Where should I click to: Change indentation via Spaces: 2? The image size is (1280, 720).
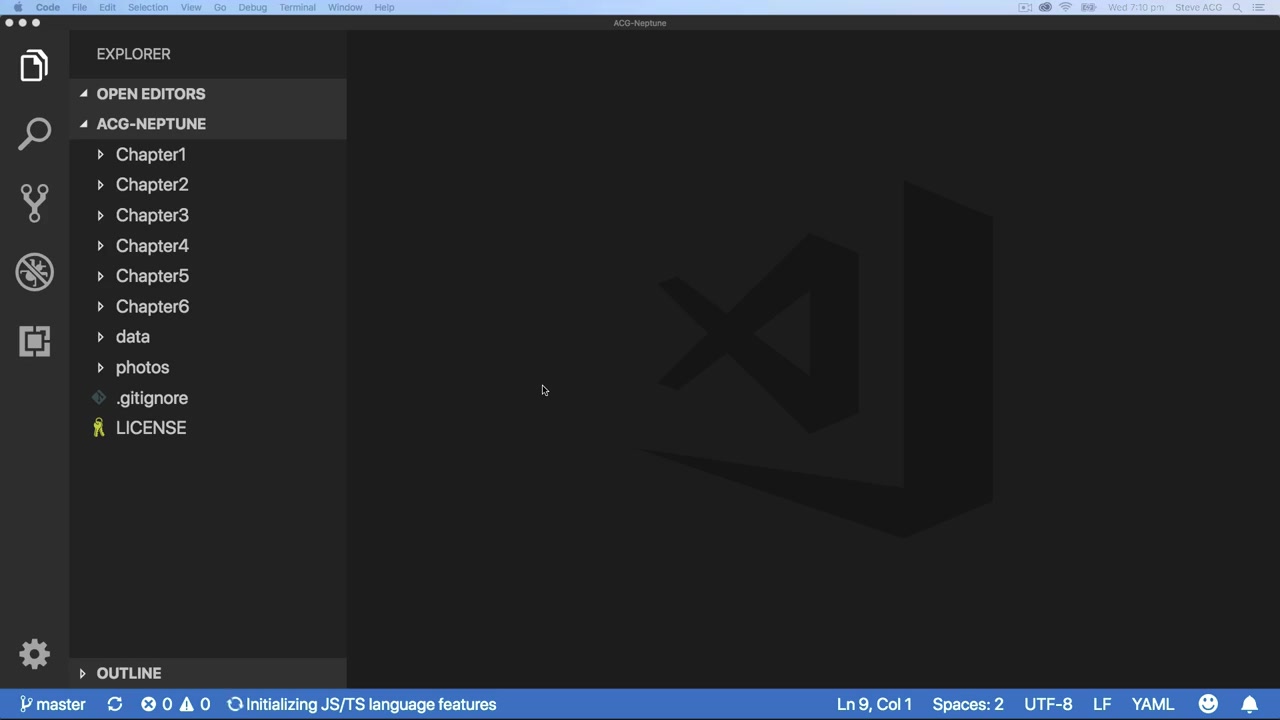pyautogui.click(x=968, y=704)
